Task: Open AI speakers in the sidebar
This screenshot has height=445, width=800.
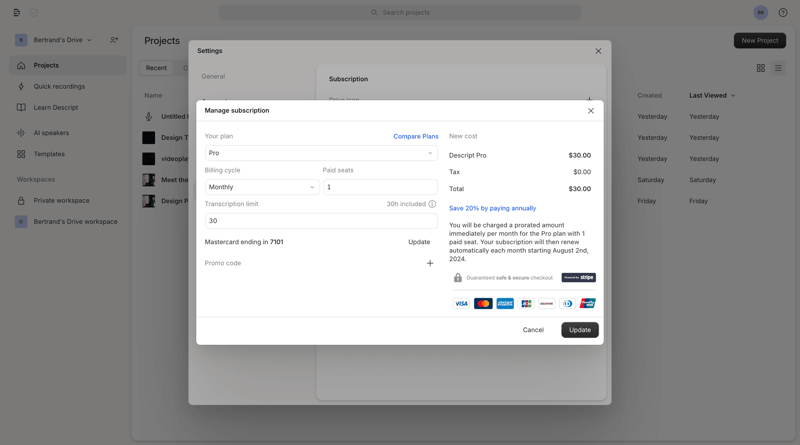Action: 51,133
